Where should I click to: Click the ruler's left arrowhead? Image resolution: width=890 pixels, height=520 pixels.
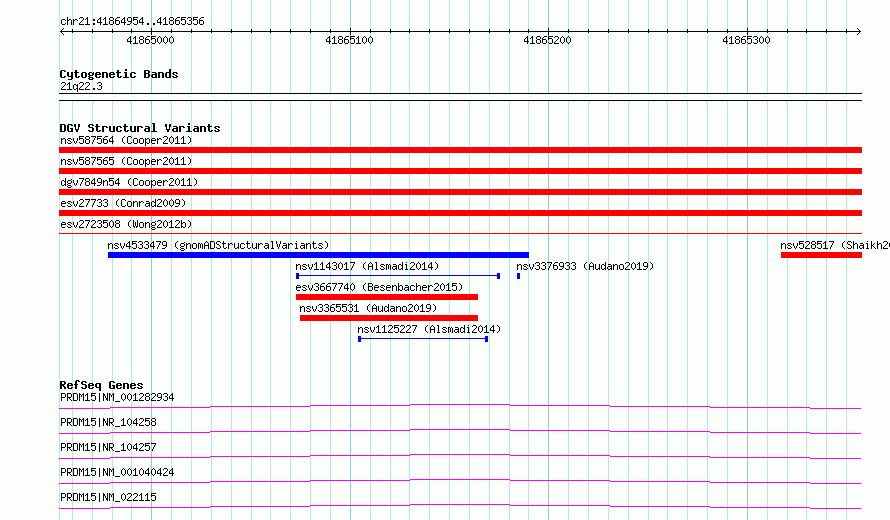(x=62, y=32)
